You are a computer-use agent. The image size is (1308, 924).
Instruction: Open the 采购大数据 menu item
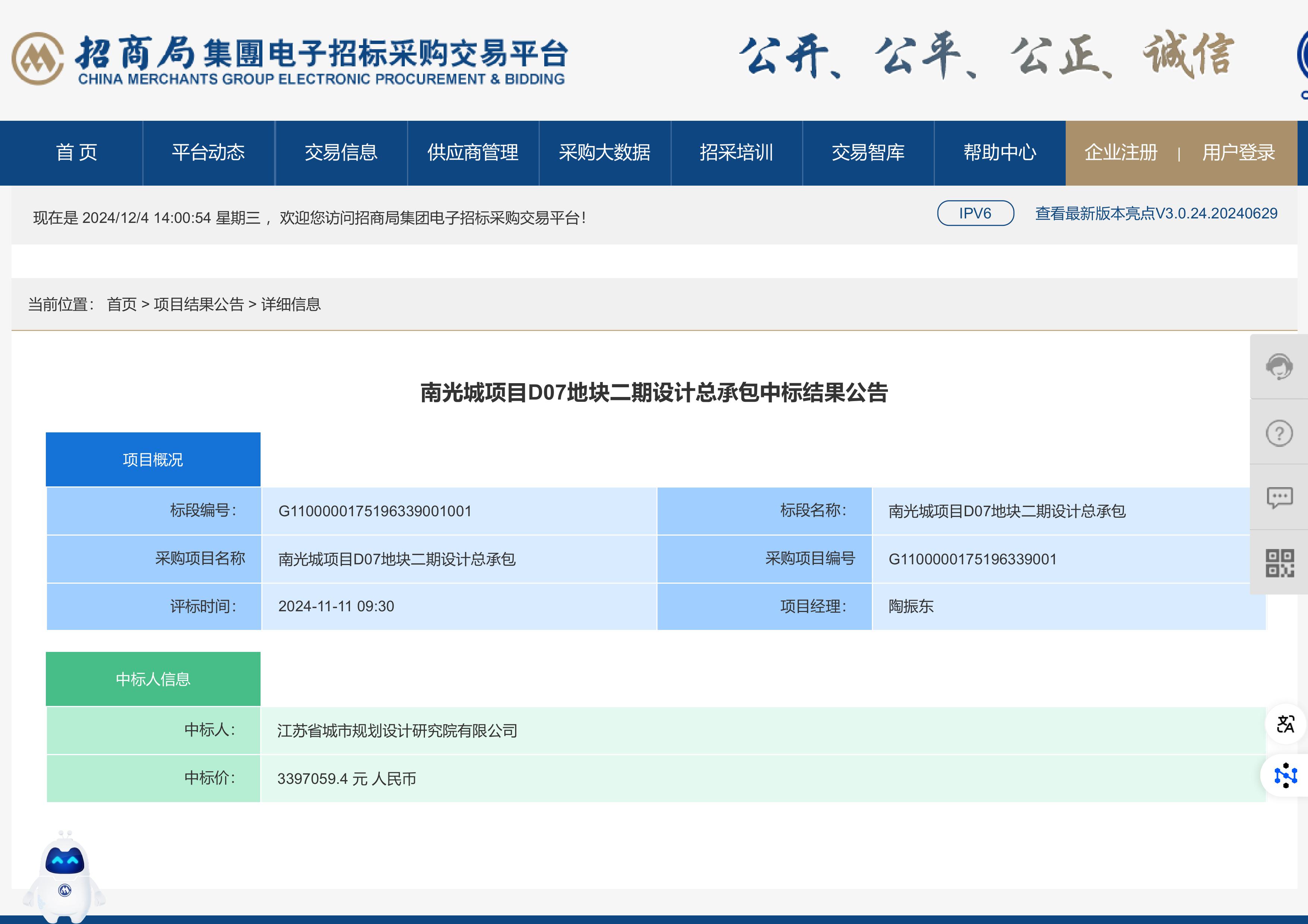coord(605,153)
